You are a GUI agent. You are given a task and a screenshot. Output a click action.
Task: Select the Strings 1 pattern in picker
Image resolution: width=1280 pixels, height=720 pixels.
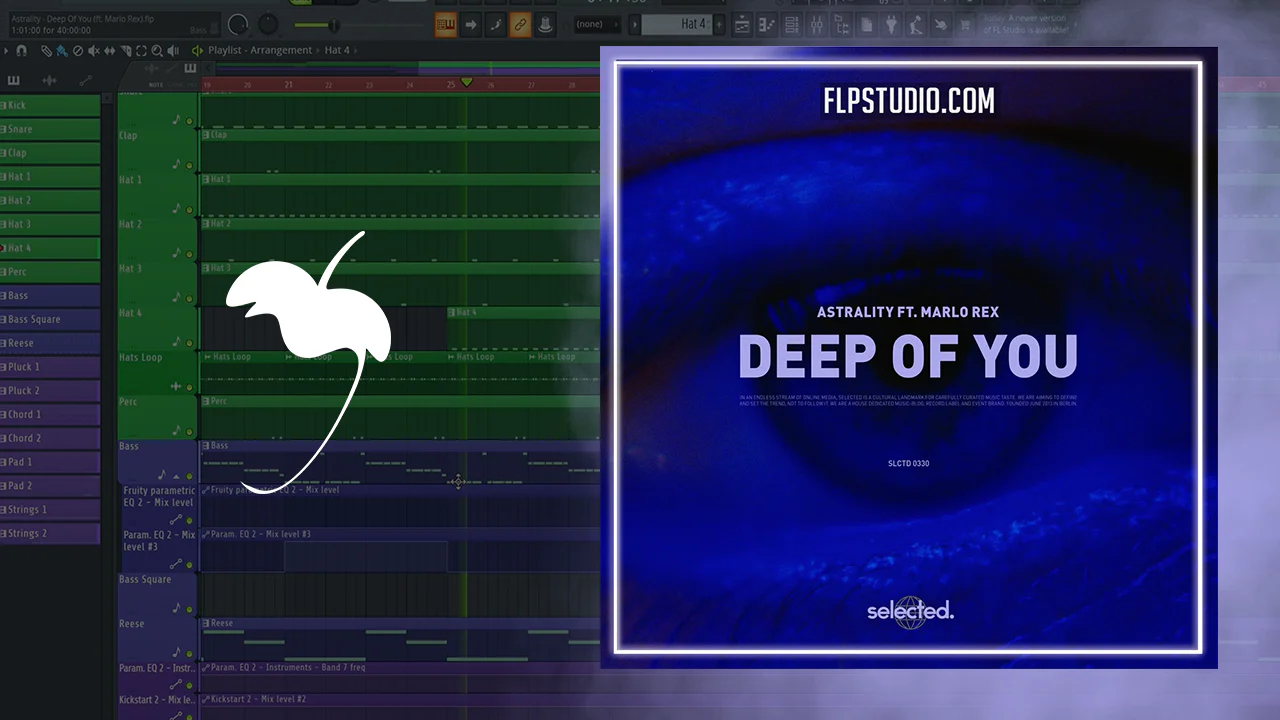pos(50,510)
